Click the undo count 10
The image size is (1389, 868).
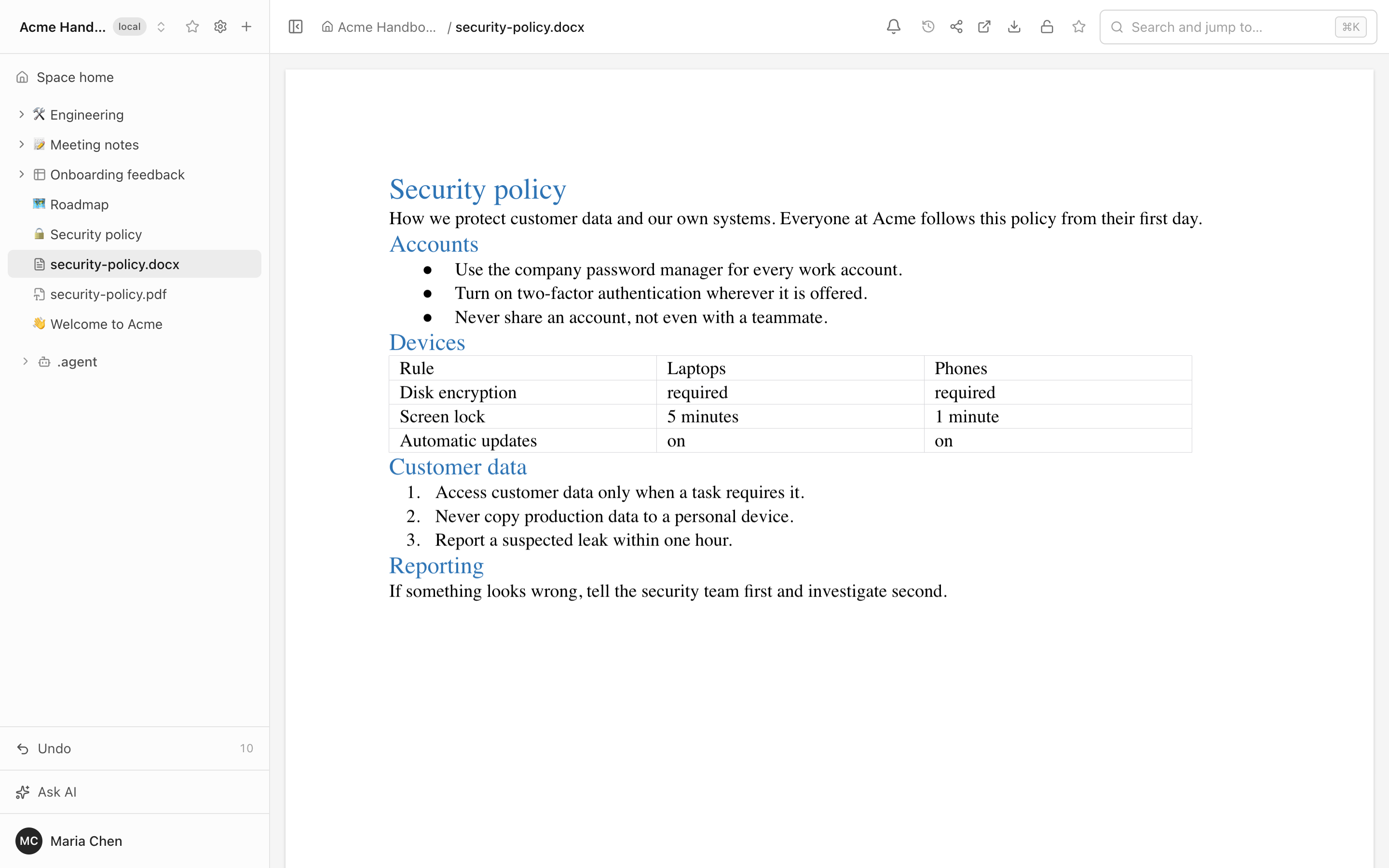click(246, 748)
